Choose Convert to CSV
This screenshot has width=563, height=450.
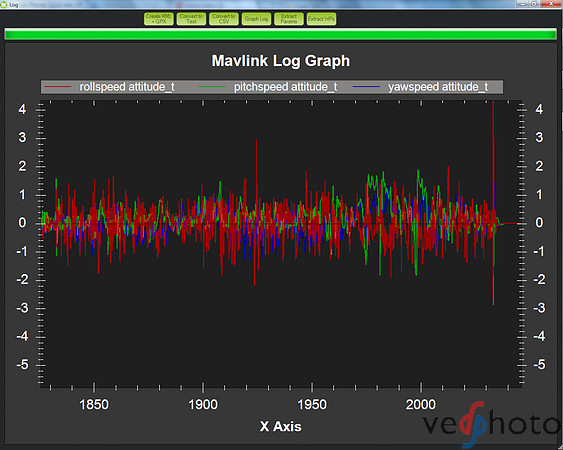224,19
